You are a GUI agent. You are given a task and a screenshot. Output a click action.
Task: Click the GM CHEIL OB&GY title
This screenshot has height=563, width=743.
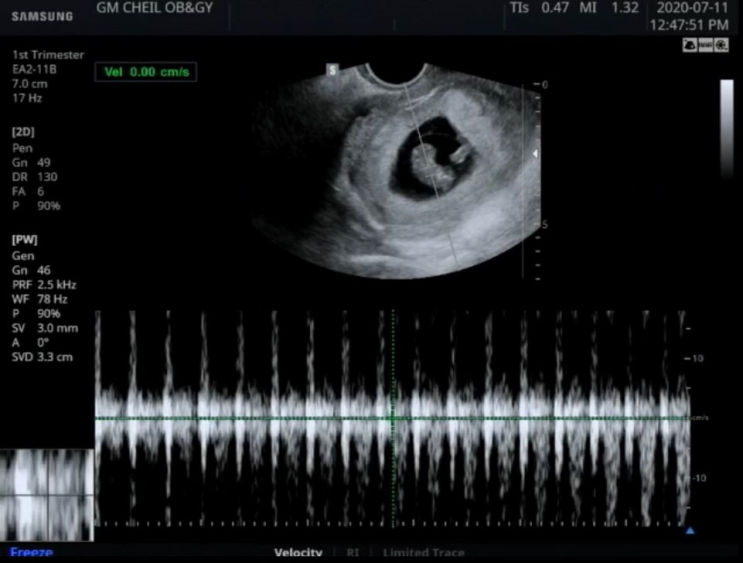(154, 8)
